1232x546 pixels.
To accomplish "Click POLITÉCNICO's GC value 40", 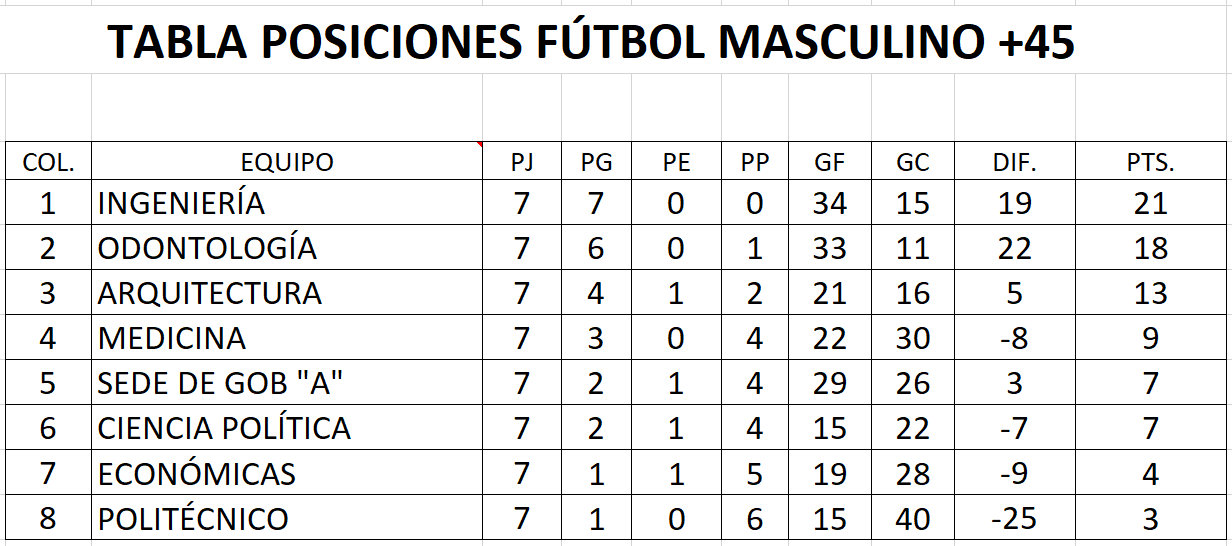I will point(913,518).
